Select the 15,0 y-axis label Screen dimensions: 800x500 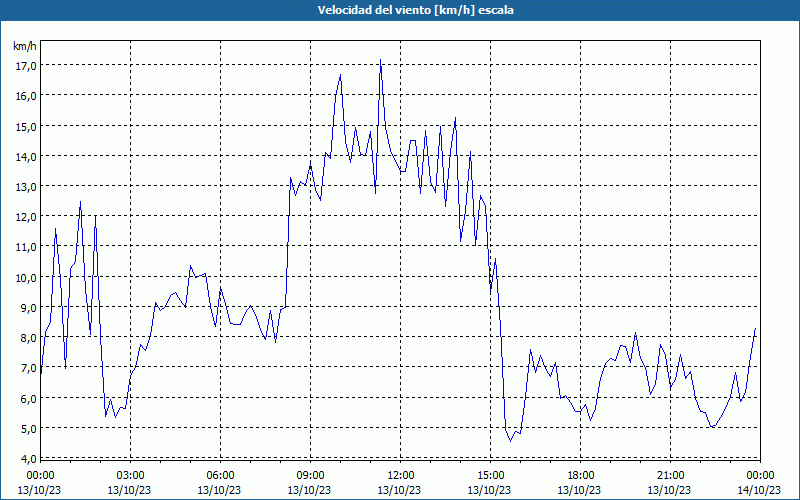[25, 127]
